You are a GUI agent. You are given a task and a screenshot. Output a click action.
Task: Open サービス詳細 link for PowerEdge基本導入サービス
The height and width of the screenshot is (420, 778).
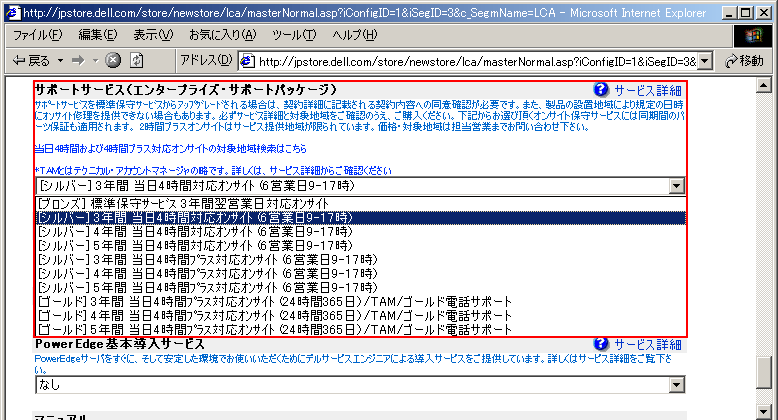[x=648, y=345]
